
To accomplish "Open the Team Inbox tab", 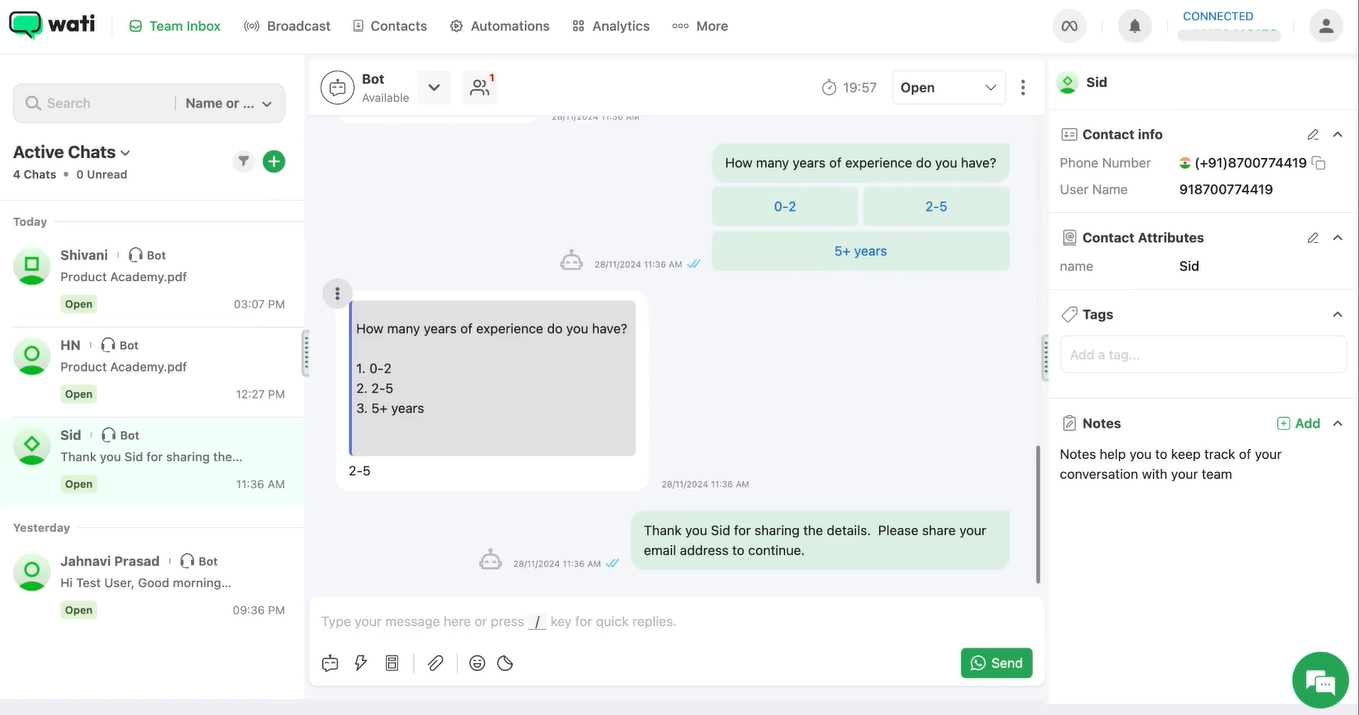I will (175, 26).
